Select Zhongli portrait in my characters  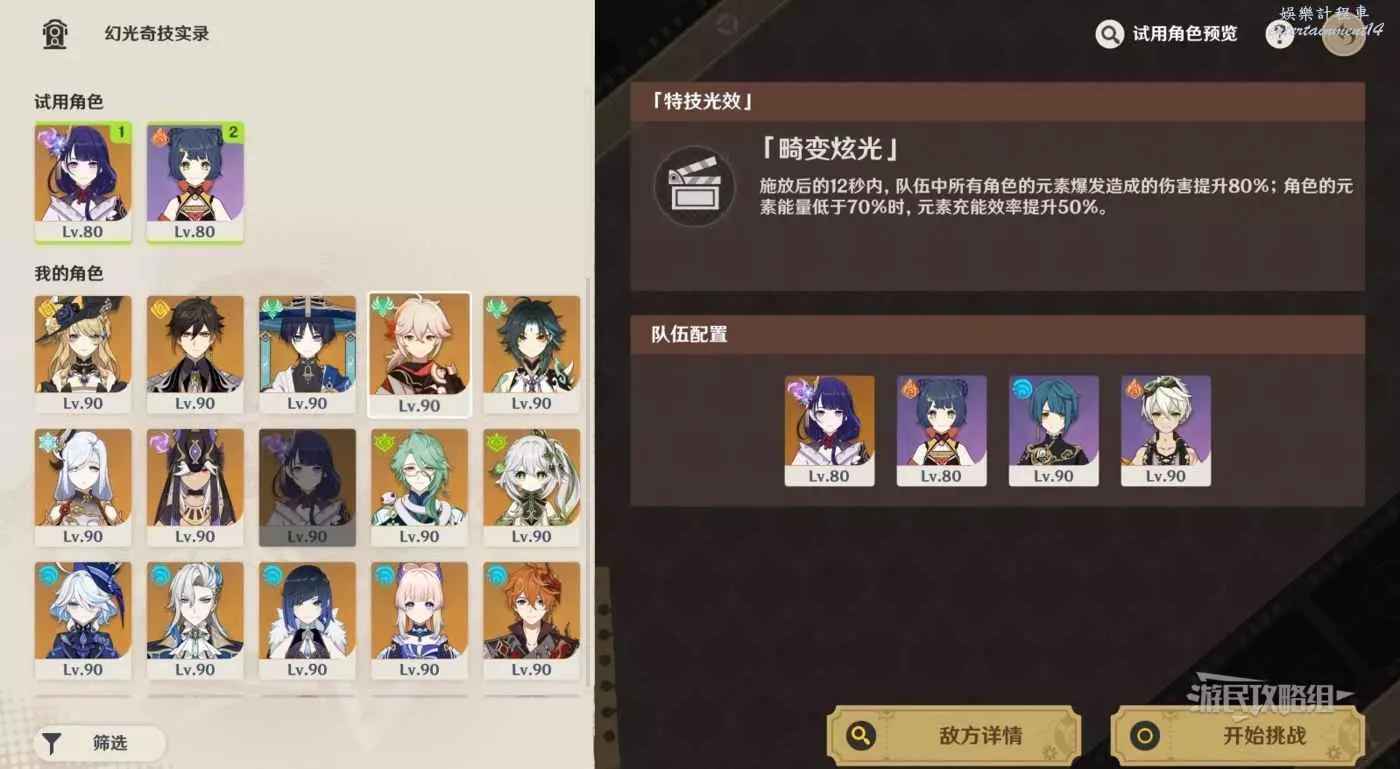tap(195, 354)
